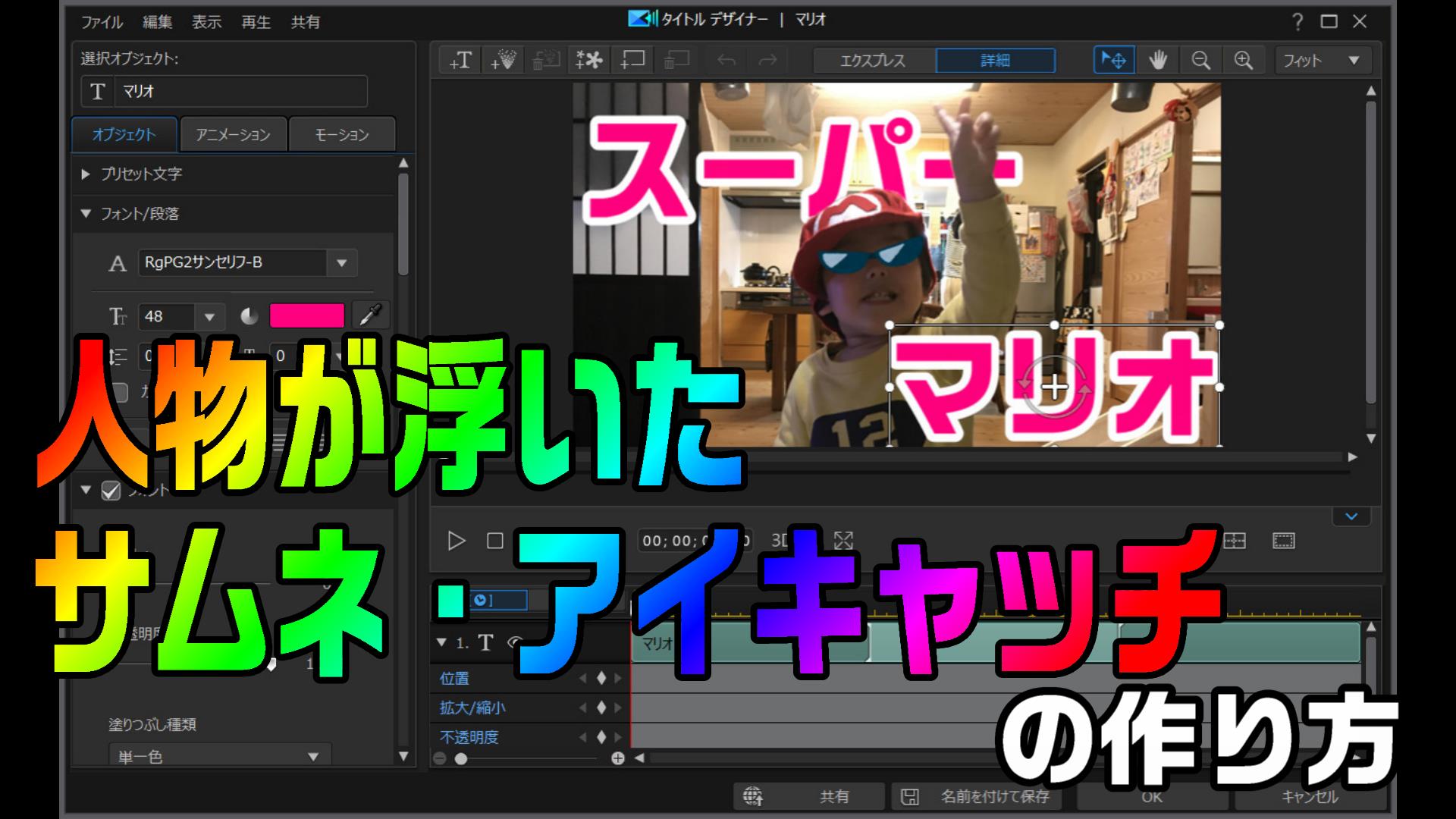Select the アニメーション tab
Screen dimensions: 1456x819
[x=233, y=134]
